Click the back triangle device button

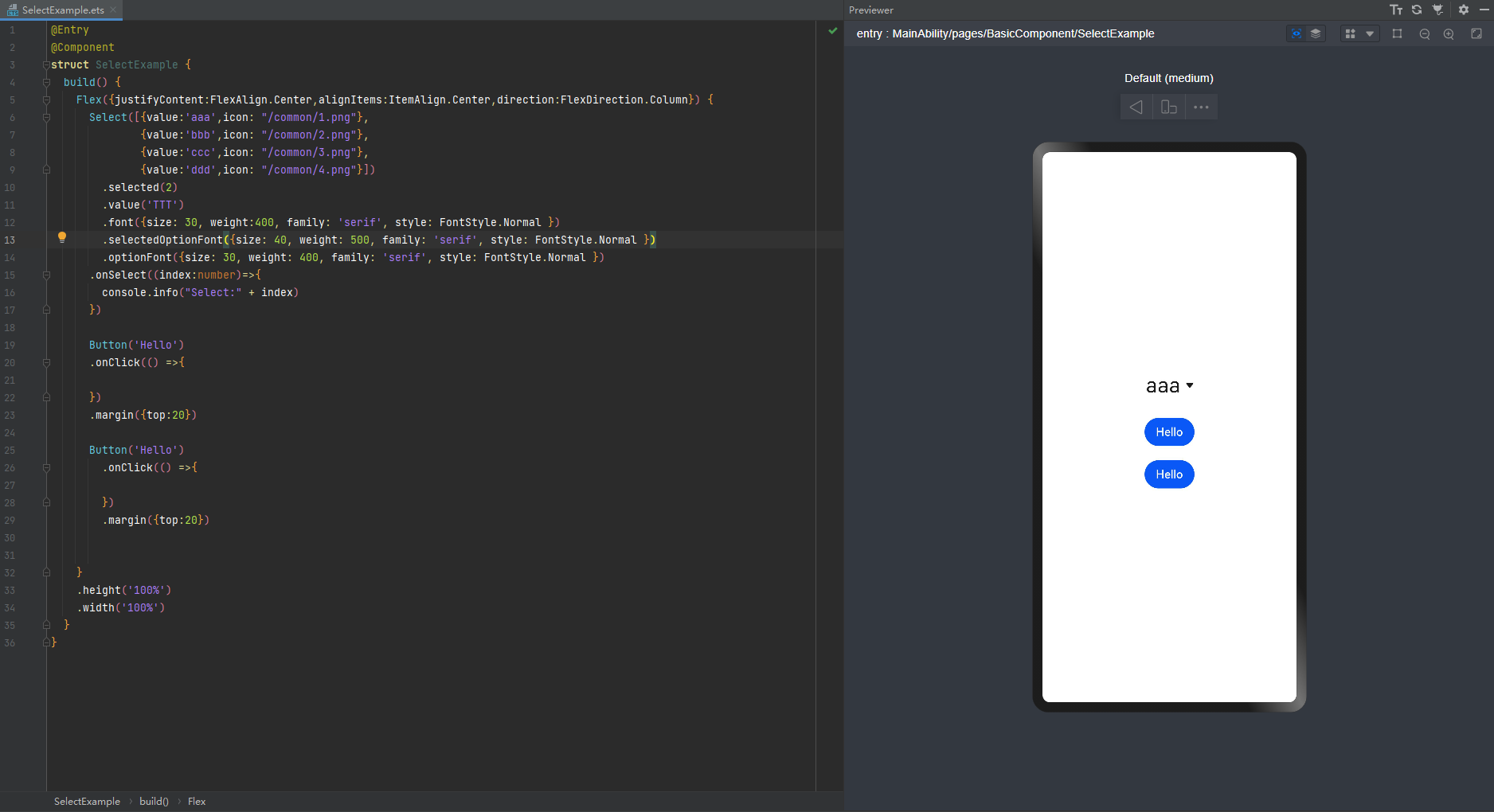pyautogui.click(x=1136, y=107)
